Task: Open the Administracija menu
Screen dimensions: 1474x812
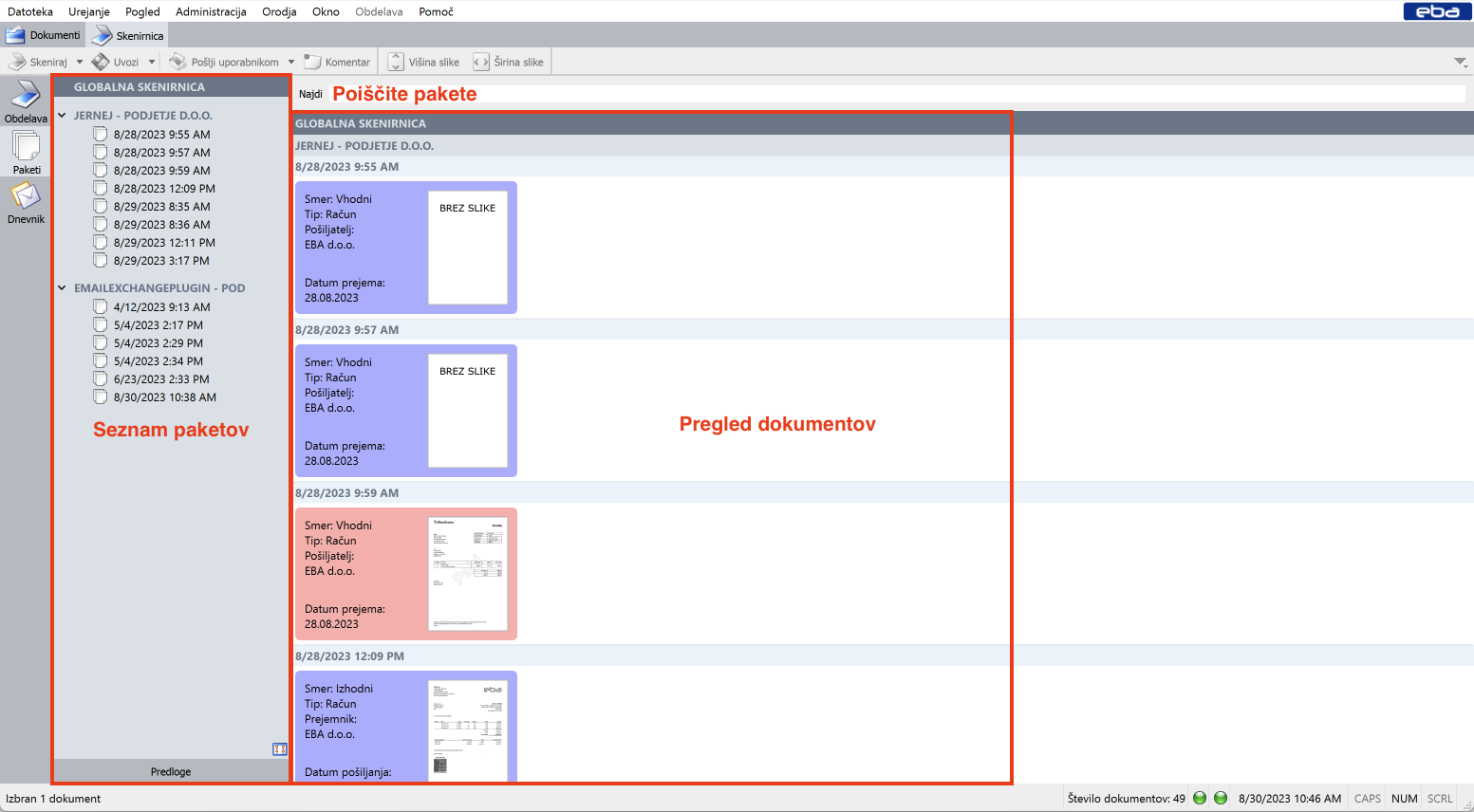Action: coord(211,11)
